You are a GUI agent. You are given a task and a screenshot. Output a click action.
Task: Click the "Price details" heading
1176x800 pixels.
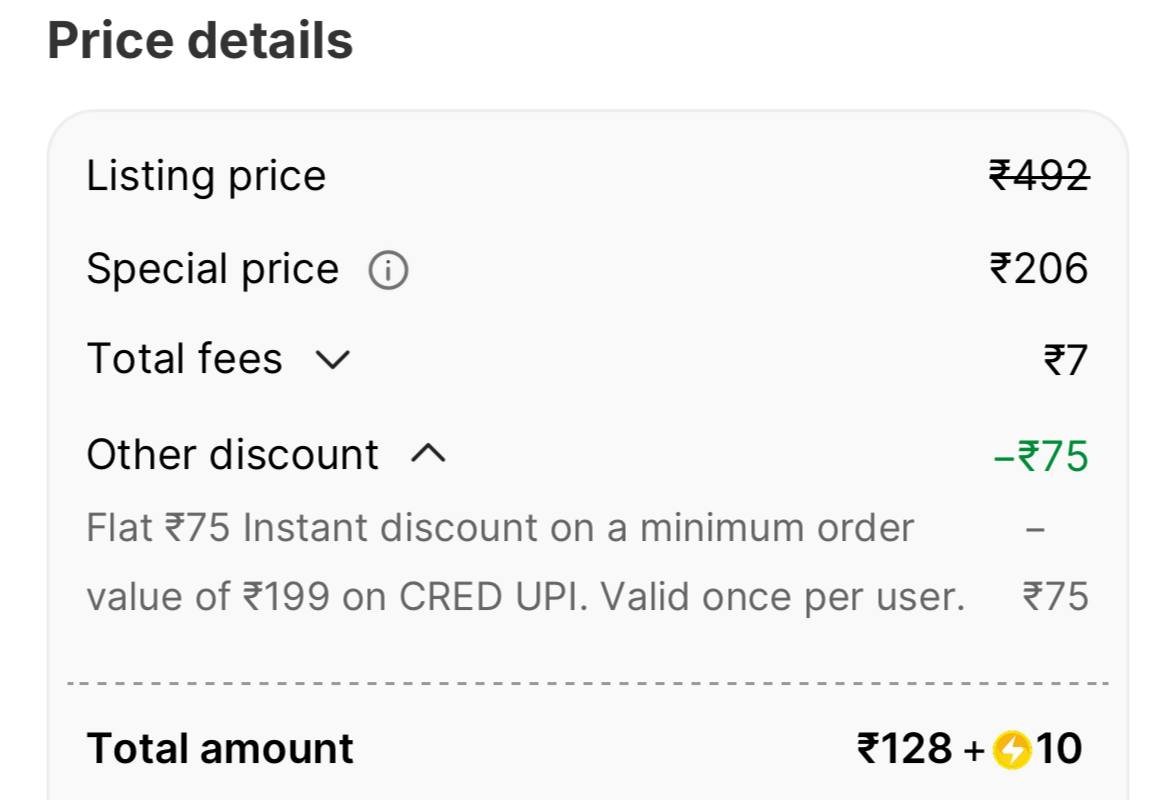[200, 41]
